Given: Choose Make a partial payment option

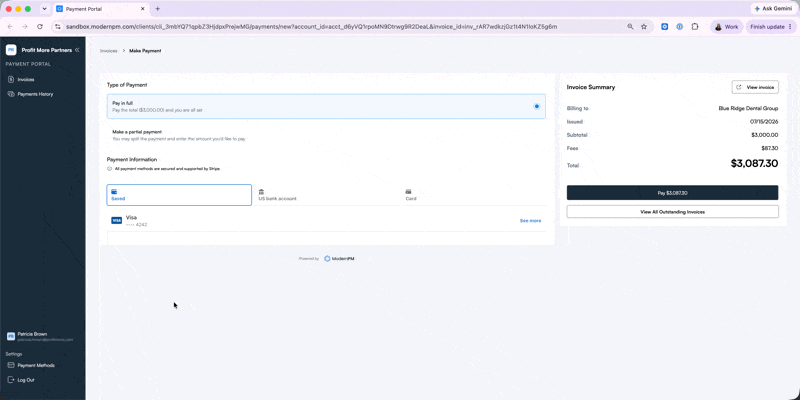Looking at the screenshot, I should 326,135.
